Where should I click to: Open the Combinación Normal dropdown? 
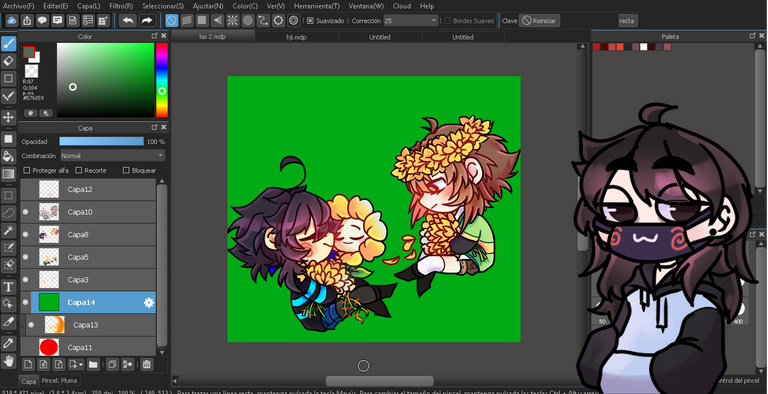113,155
